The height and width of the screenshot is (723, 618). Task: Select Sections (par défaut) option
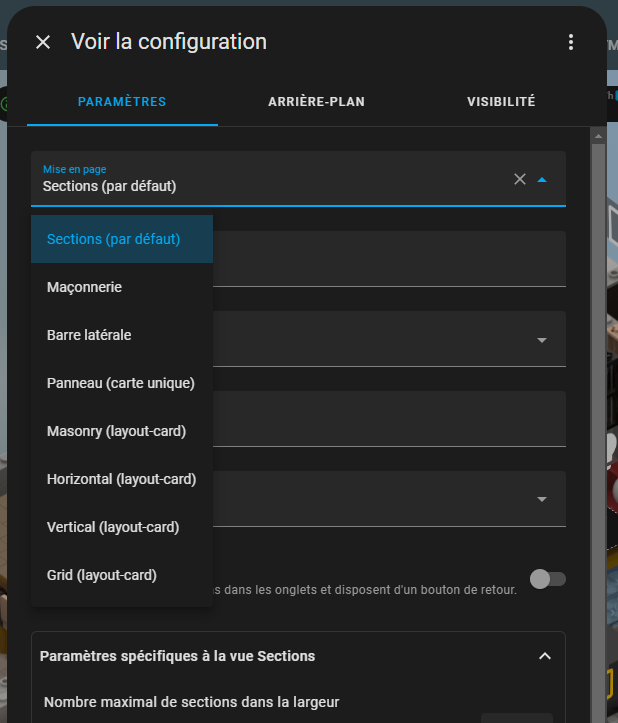(122, 239)
